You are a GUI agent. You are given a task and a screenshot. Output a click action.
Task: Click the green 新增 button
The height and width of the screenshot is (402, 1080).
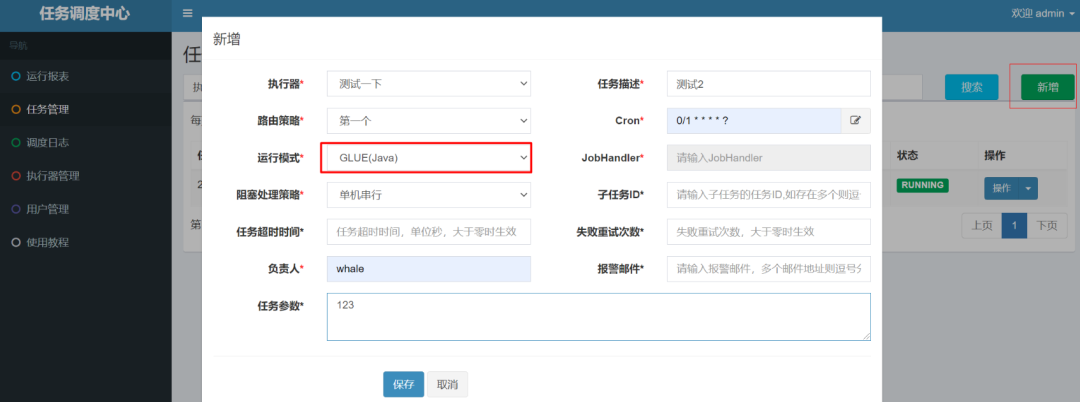coord(1047,87)
